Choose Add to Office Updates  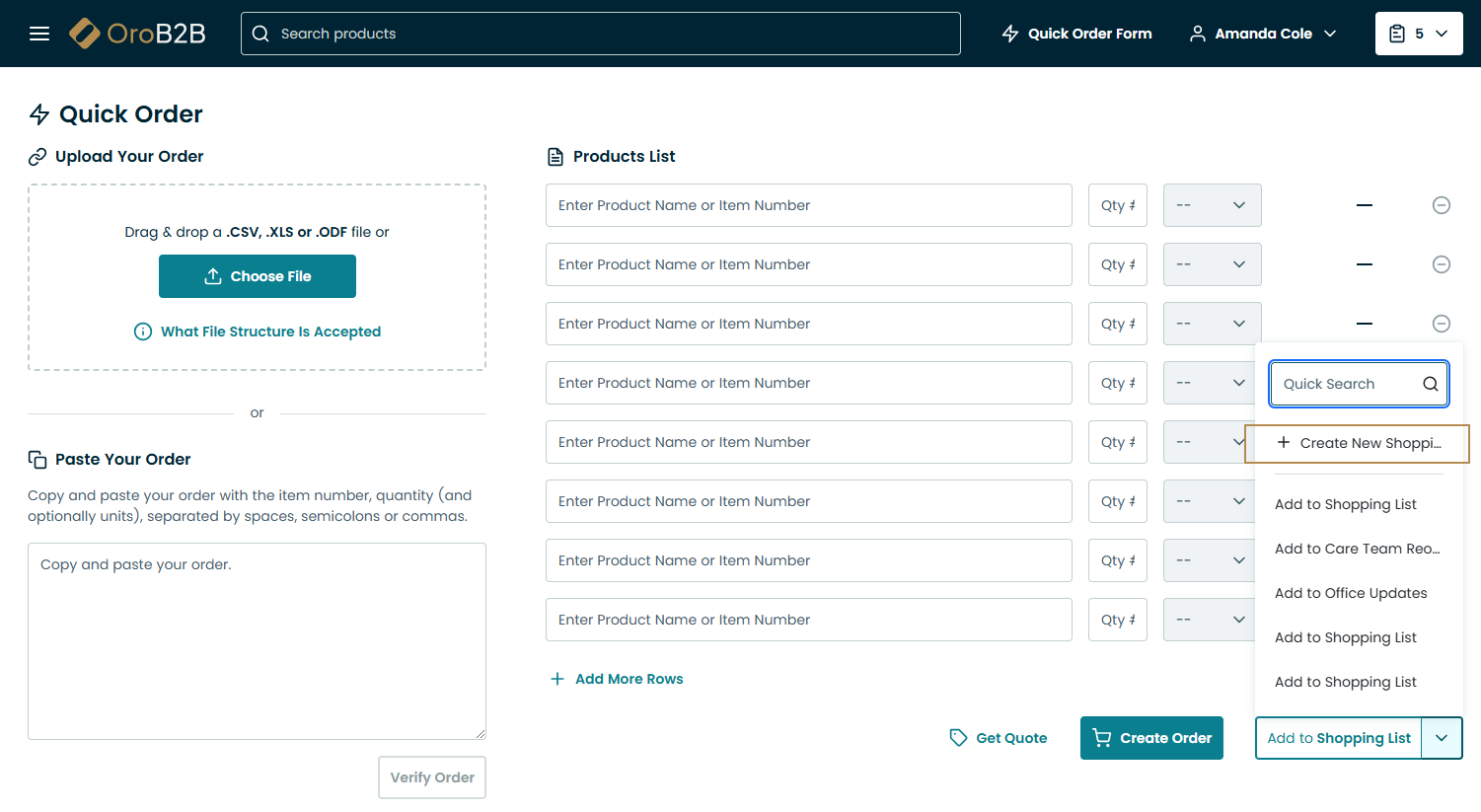tap(1351, 593)
